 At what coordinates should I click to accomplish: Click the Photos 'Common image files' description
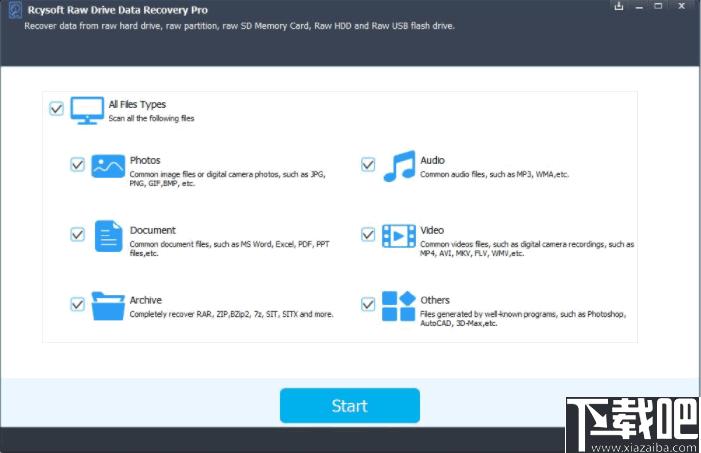(x=228, y=179)
